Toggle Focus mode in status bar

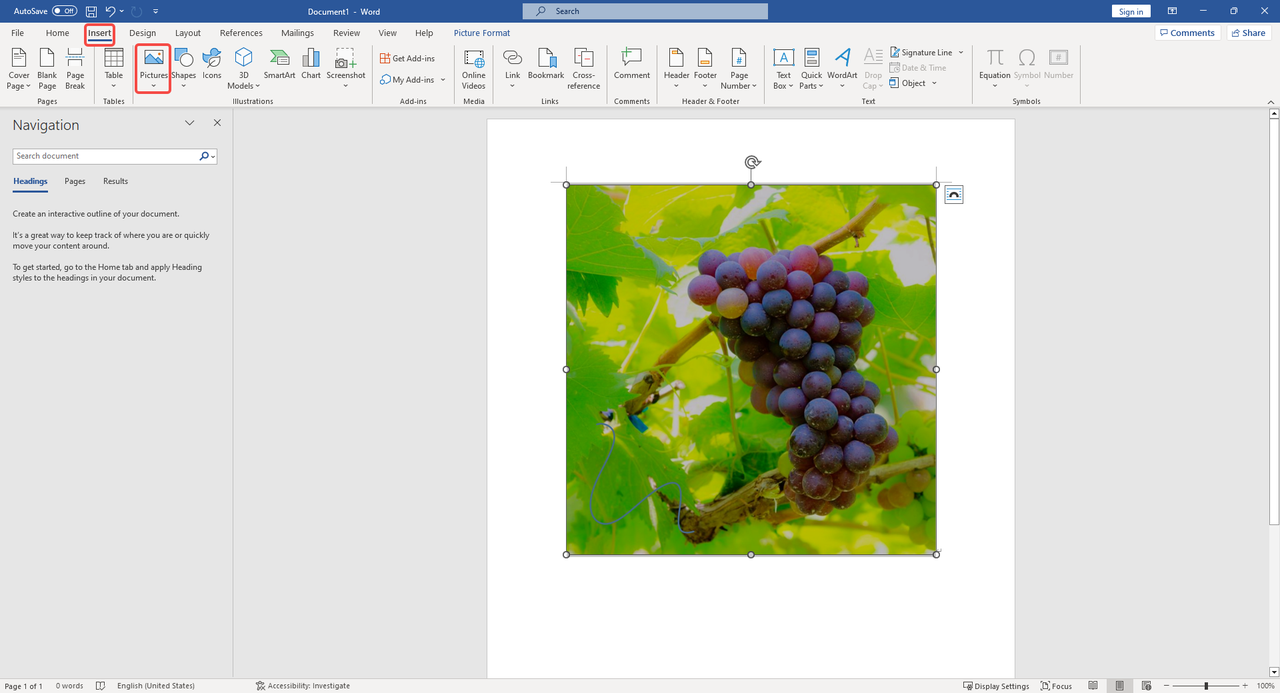[x=1056, y=686]
